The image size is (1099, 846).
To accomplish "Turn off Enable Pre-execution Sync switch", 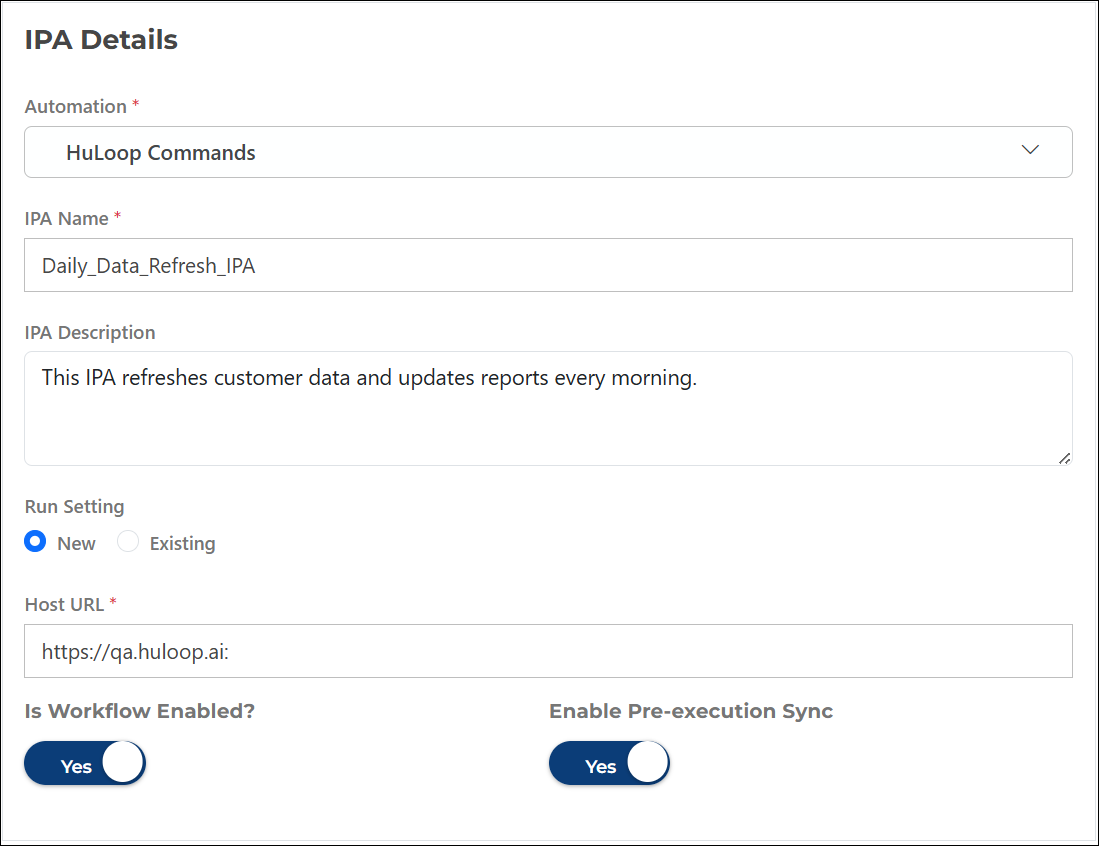I will tap(609, 765).
